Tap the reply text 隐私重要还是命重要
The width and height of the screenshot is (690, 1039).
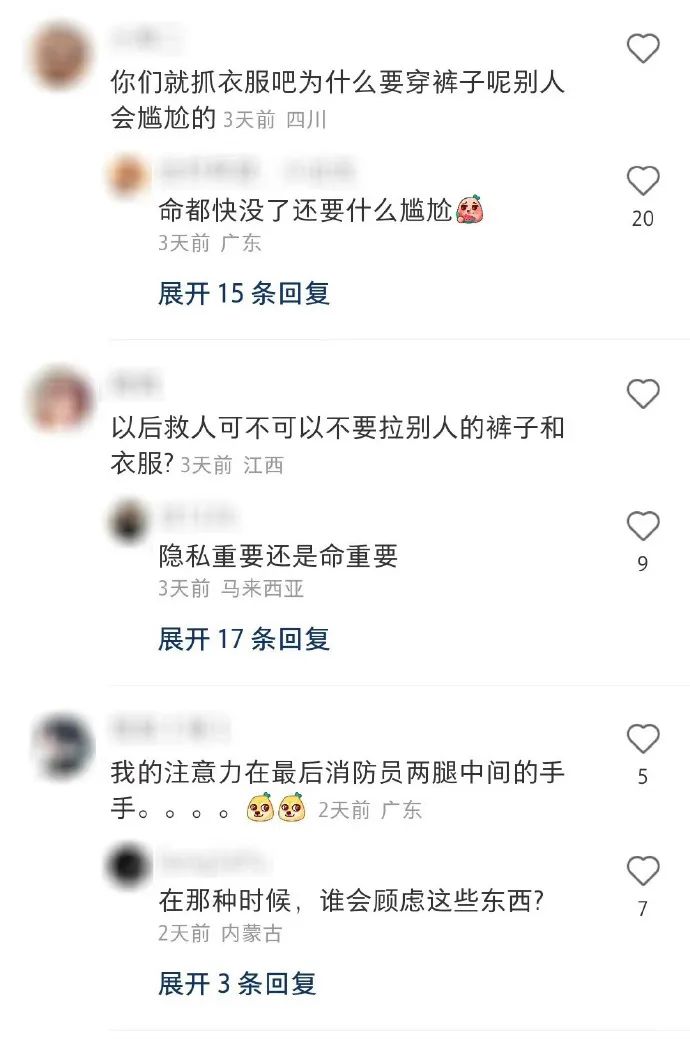tap(278, 556)
